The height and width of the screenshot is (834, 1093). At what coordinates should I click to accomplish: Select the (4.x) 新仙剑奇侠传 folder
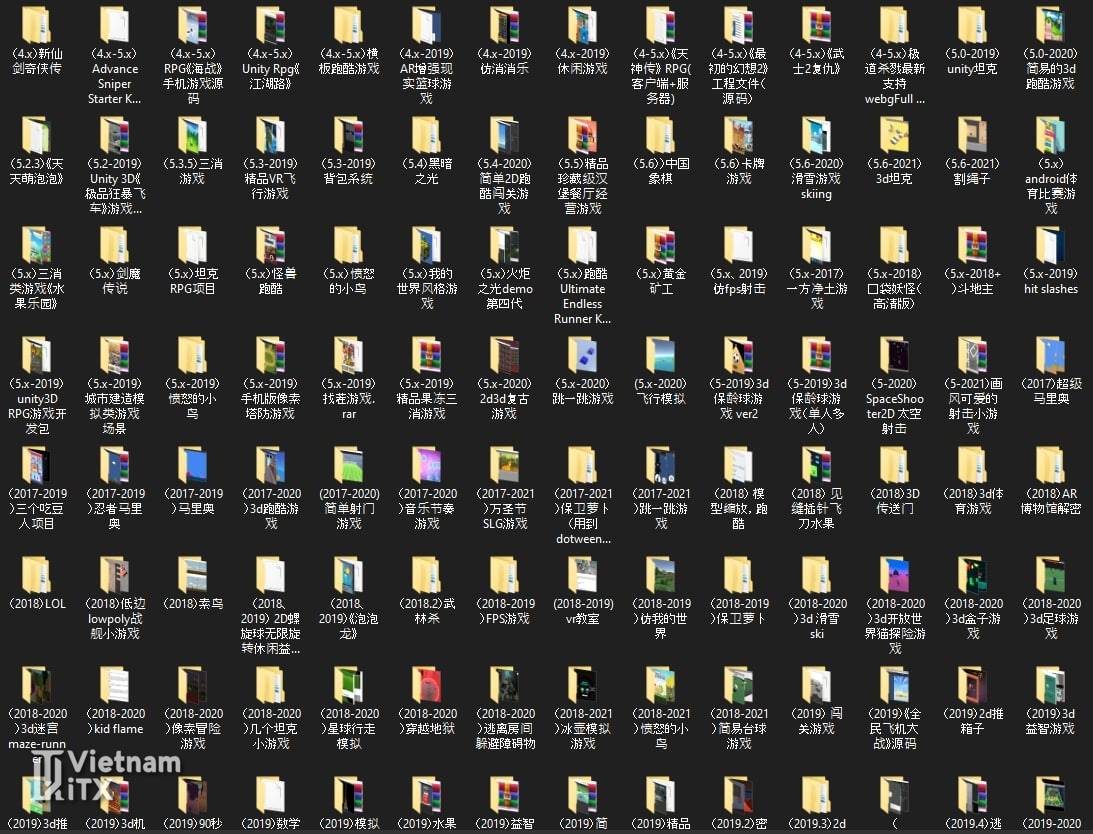click(36, 26)
